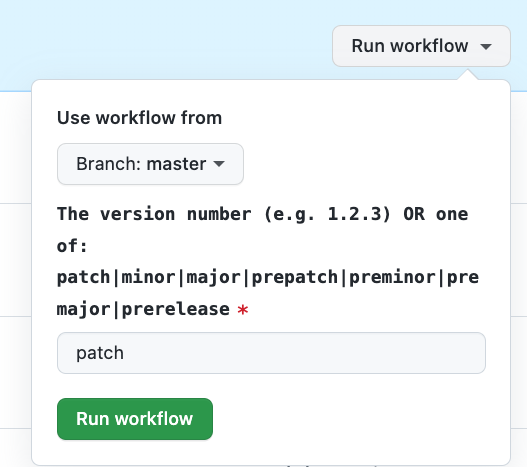The image size is (527, 467).
Task: Open the top Run workflow dropdown
Action: (x=421, y=46)
